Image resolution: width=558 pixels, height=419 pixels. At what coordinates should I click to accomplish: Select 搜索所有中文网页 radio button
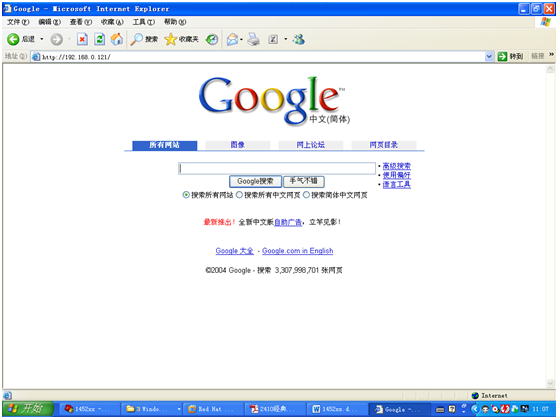239,195
